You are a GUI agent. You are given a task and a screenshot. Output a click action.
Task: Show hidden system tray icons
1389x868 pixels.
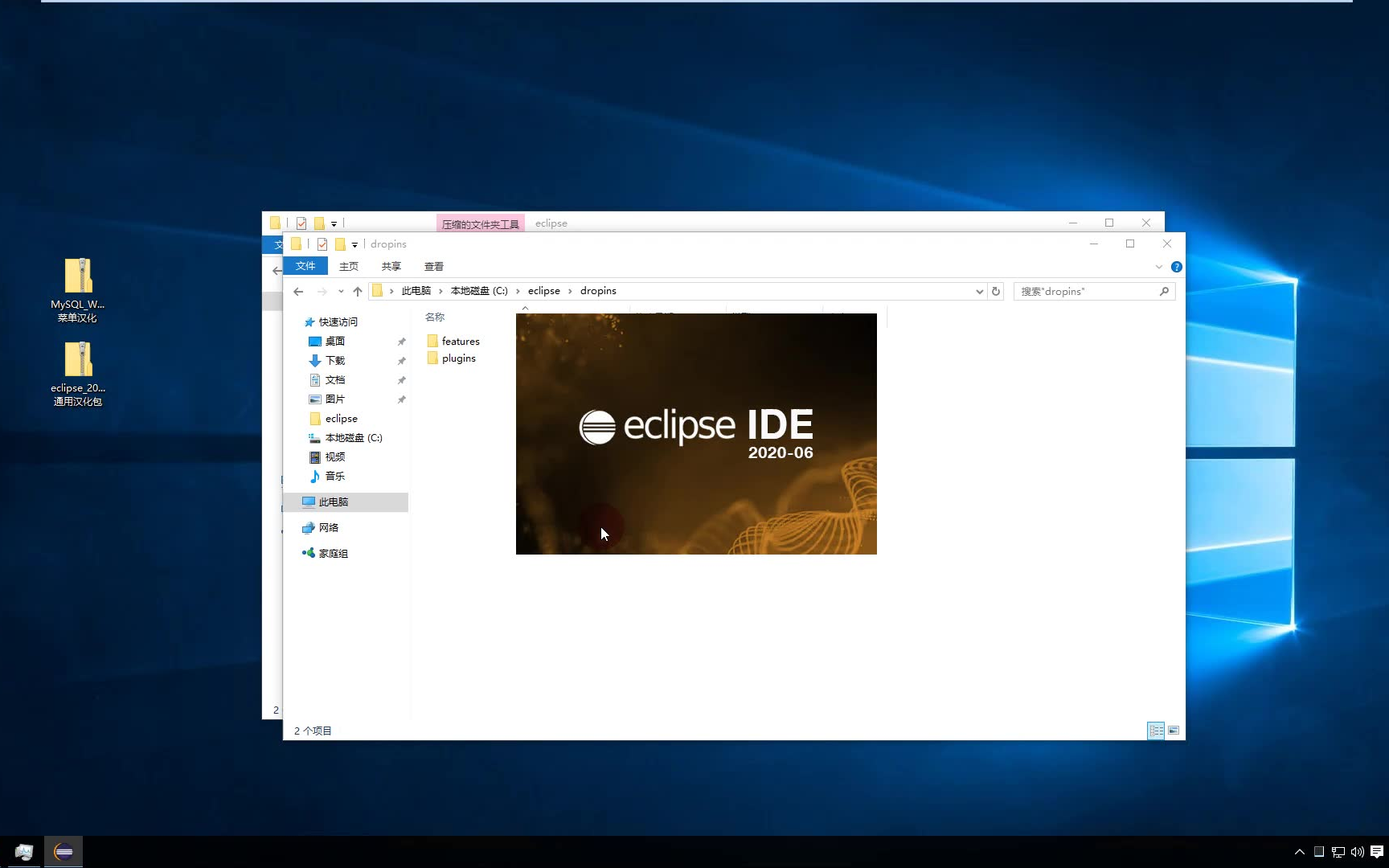(1300, 852)
